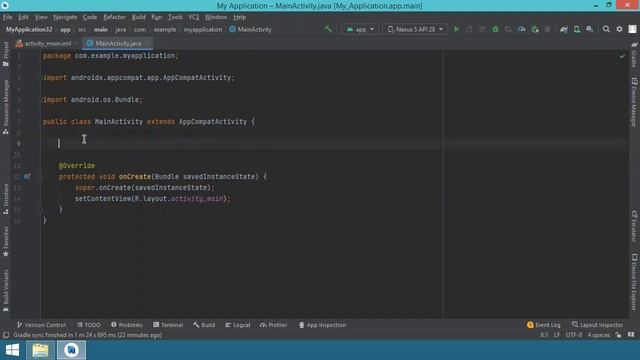Run the app with the green play icon
The width and height of the screenshot is (640, 360).
point(456,29)
